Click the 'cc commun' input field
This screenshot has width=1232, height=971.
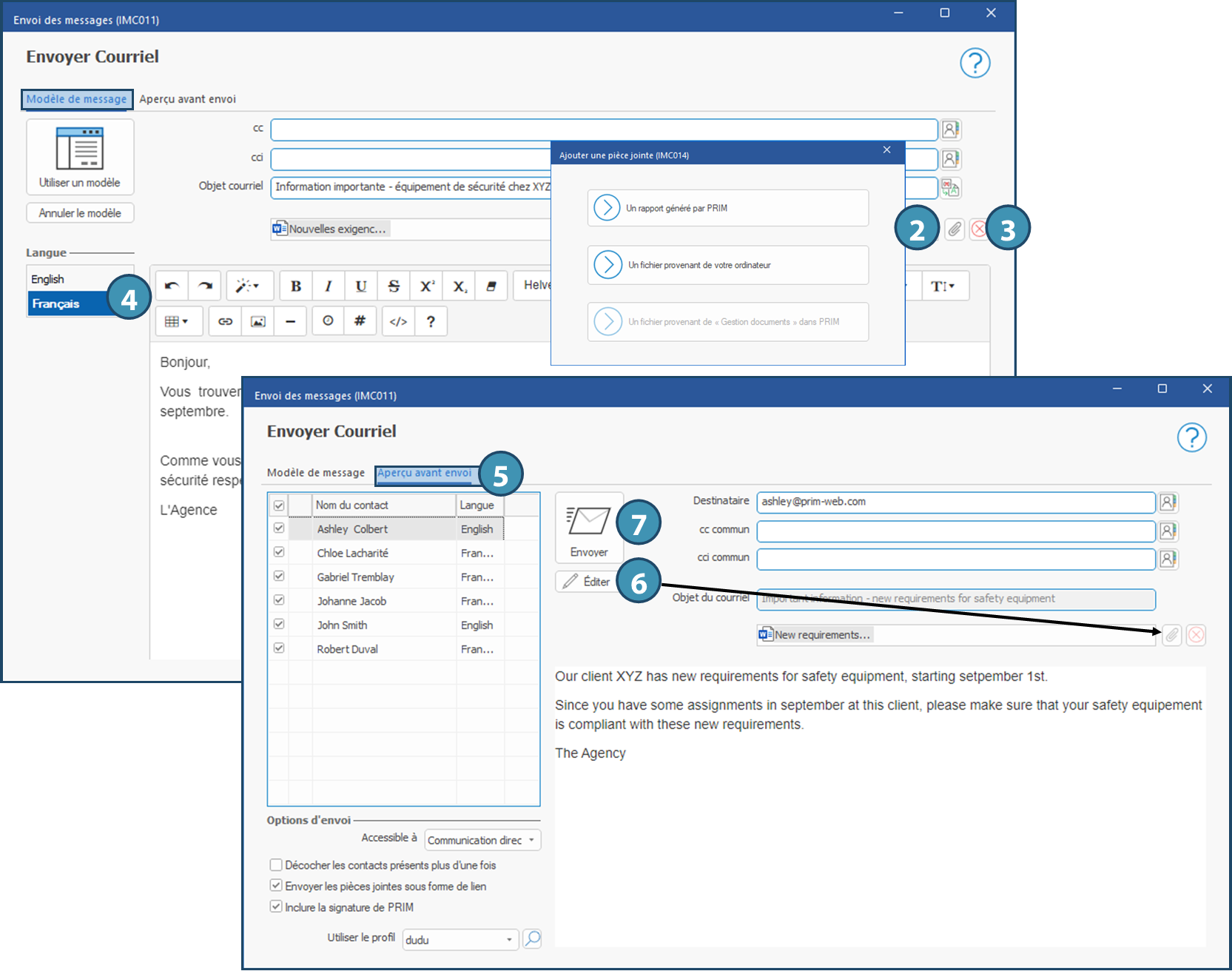955,531
